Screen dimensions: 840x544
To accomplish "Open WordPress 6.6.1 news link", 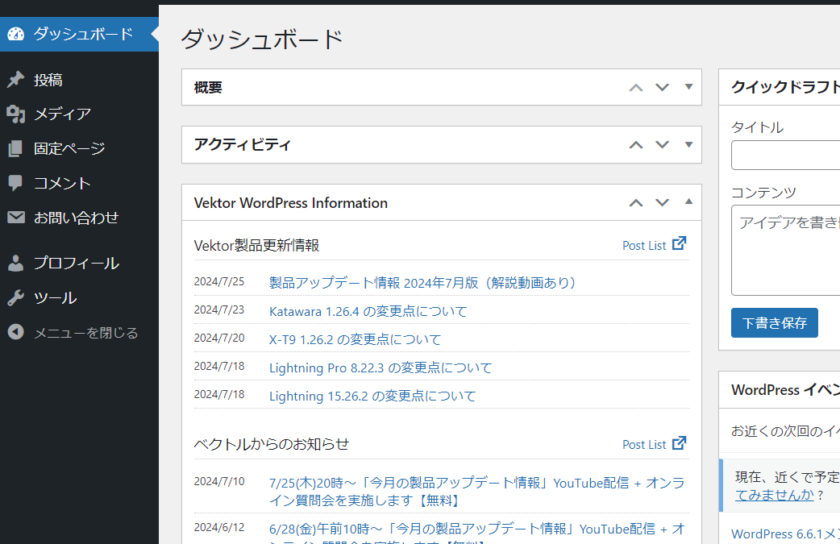I will [785, 534].
